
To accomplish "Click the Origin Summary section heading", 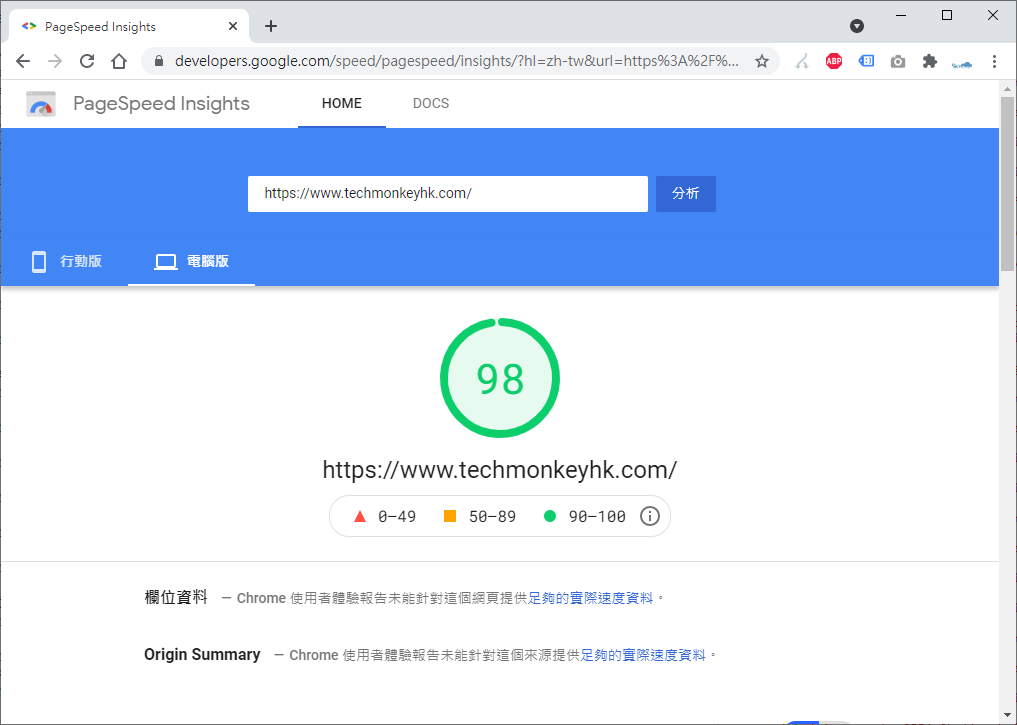I will click(x=202, y=655).
